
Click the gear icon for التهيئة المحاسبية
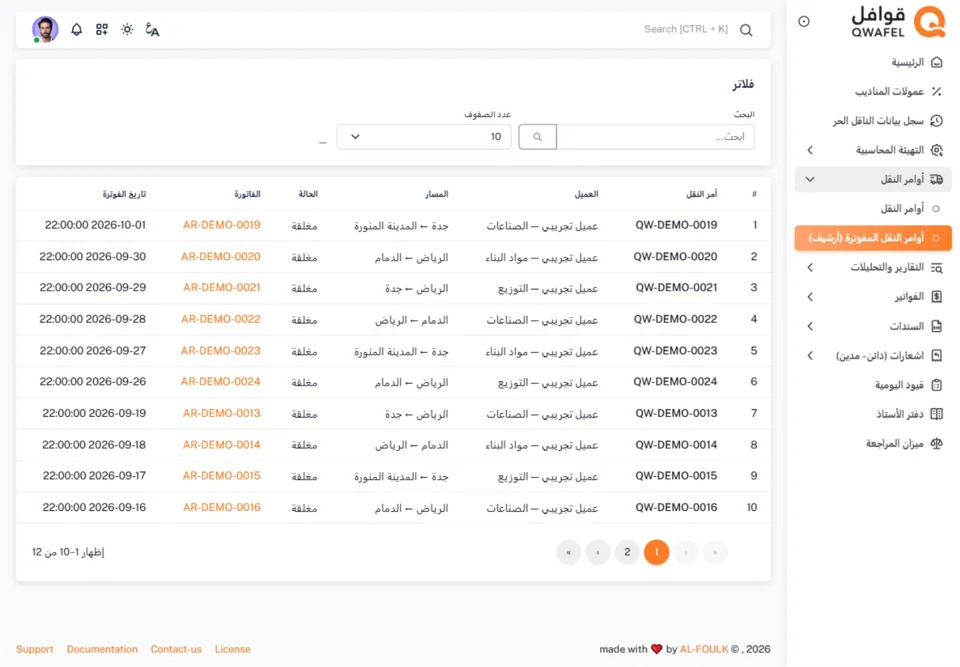[936, 150]
